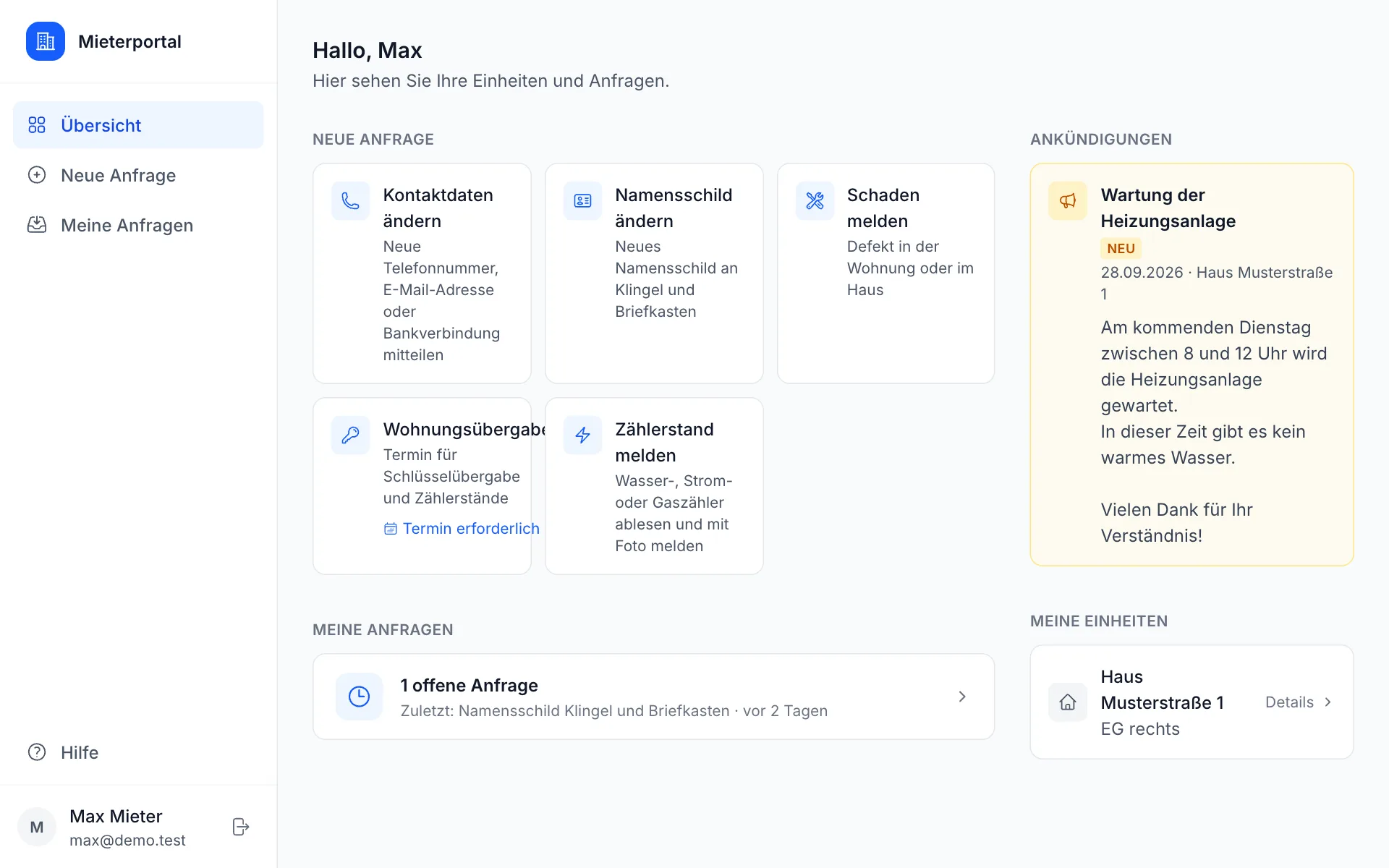The image size is (1389, 868).
Task: Click the Defekt in der Wohnung description
Action: 910,268
